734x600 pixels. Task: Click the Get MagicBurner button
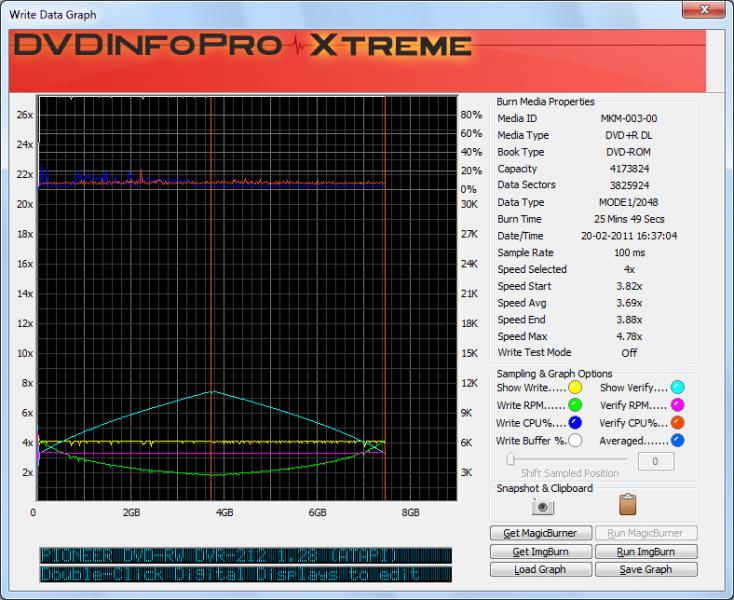point(541,533)
